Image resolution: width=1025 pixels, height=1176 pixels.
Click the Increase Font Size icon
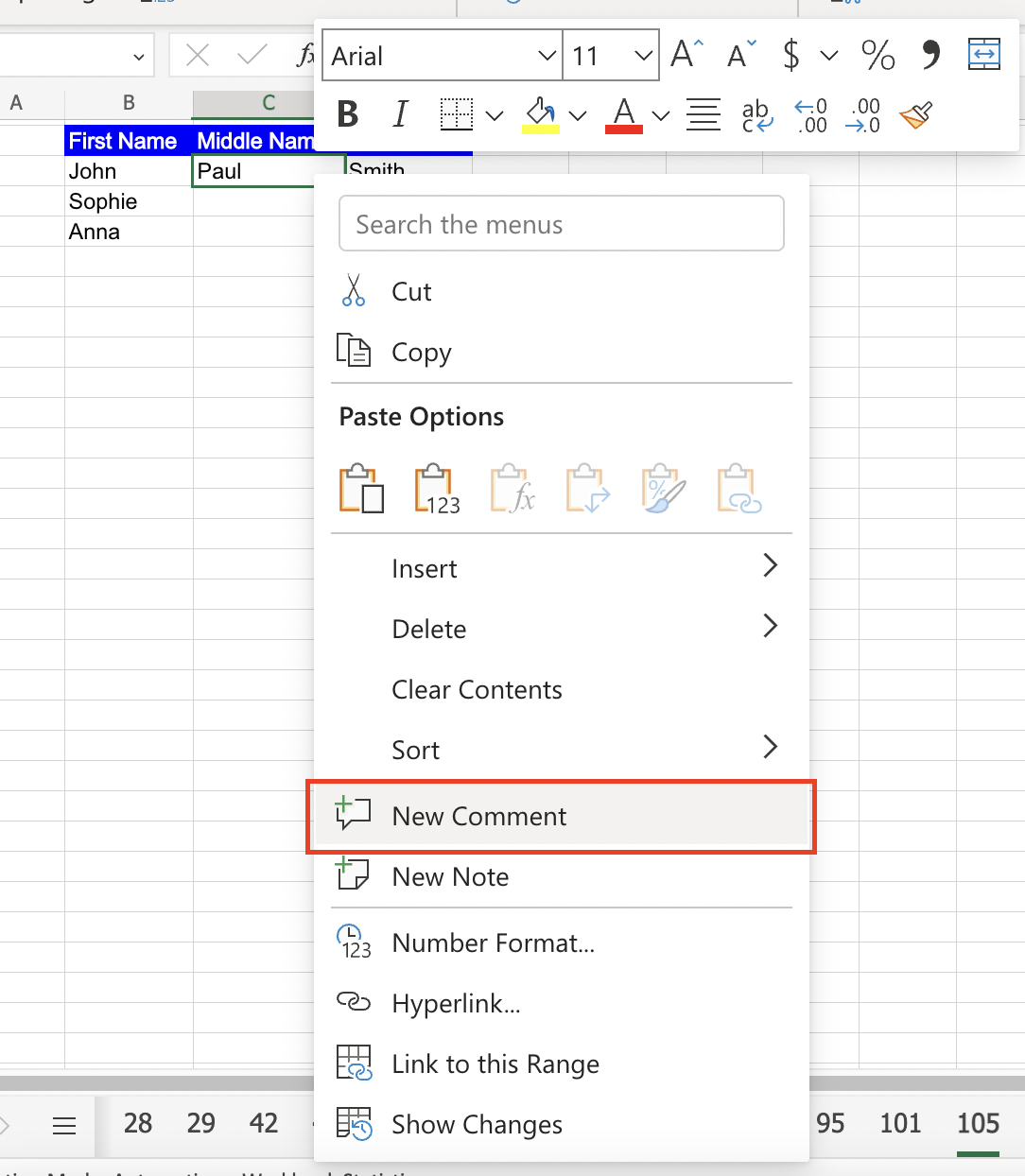pos(685,54)
